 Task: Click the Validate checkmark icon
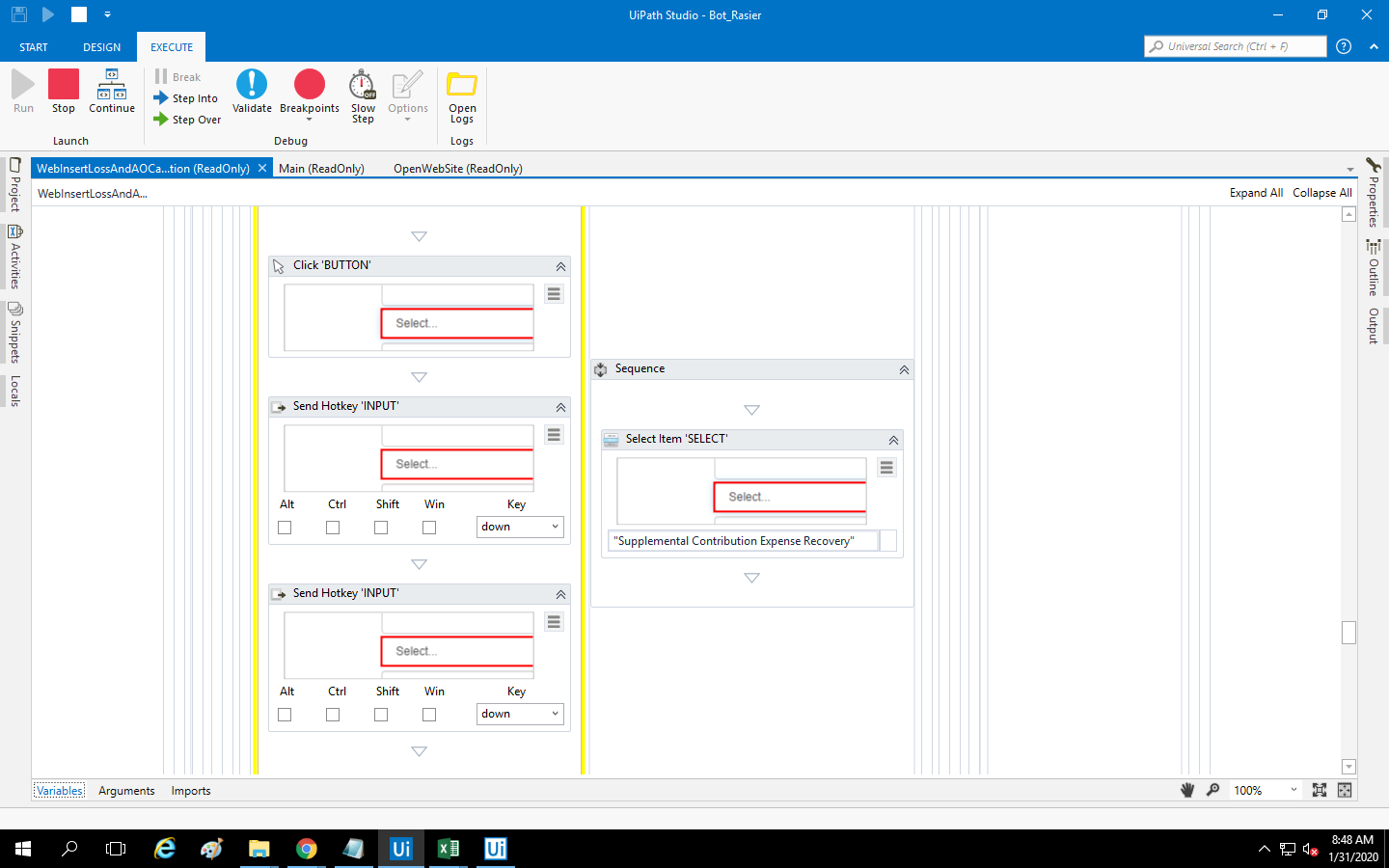click(252, 84)
